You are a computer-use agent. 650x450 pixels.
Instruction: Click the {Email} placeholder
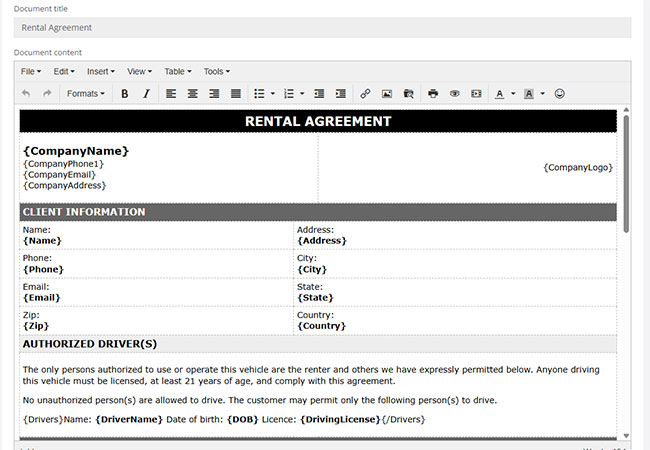pyautogui.click(x=41, y=298)
